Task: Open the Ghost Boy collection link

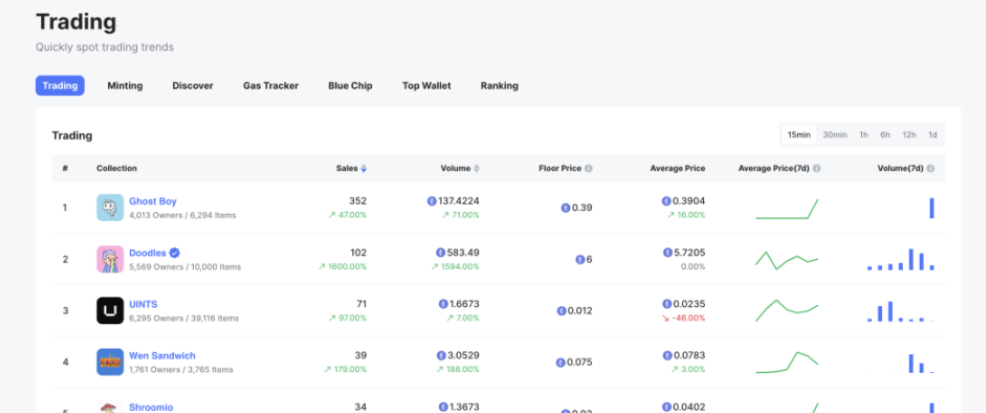Action: click(152, 201)
